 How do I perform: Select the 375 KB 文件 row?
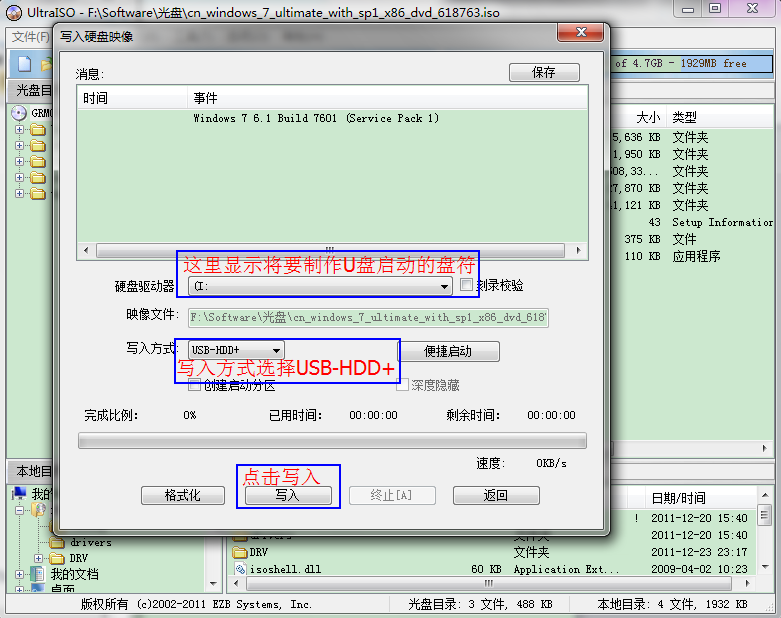point(692,239)
